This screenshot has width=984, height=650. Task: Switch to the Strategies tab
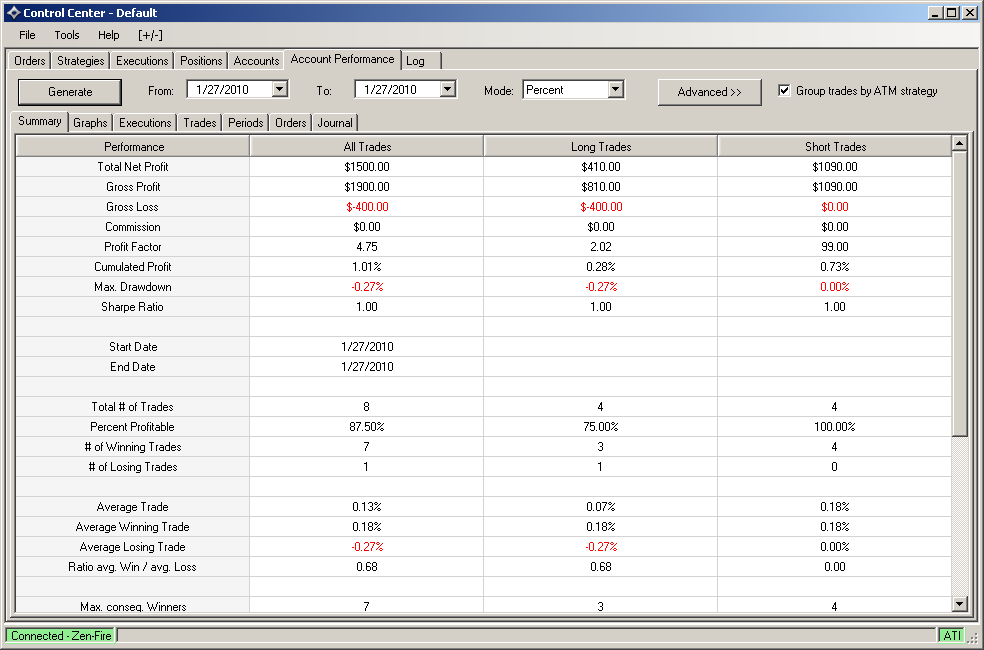(x=80, y=61)
